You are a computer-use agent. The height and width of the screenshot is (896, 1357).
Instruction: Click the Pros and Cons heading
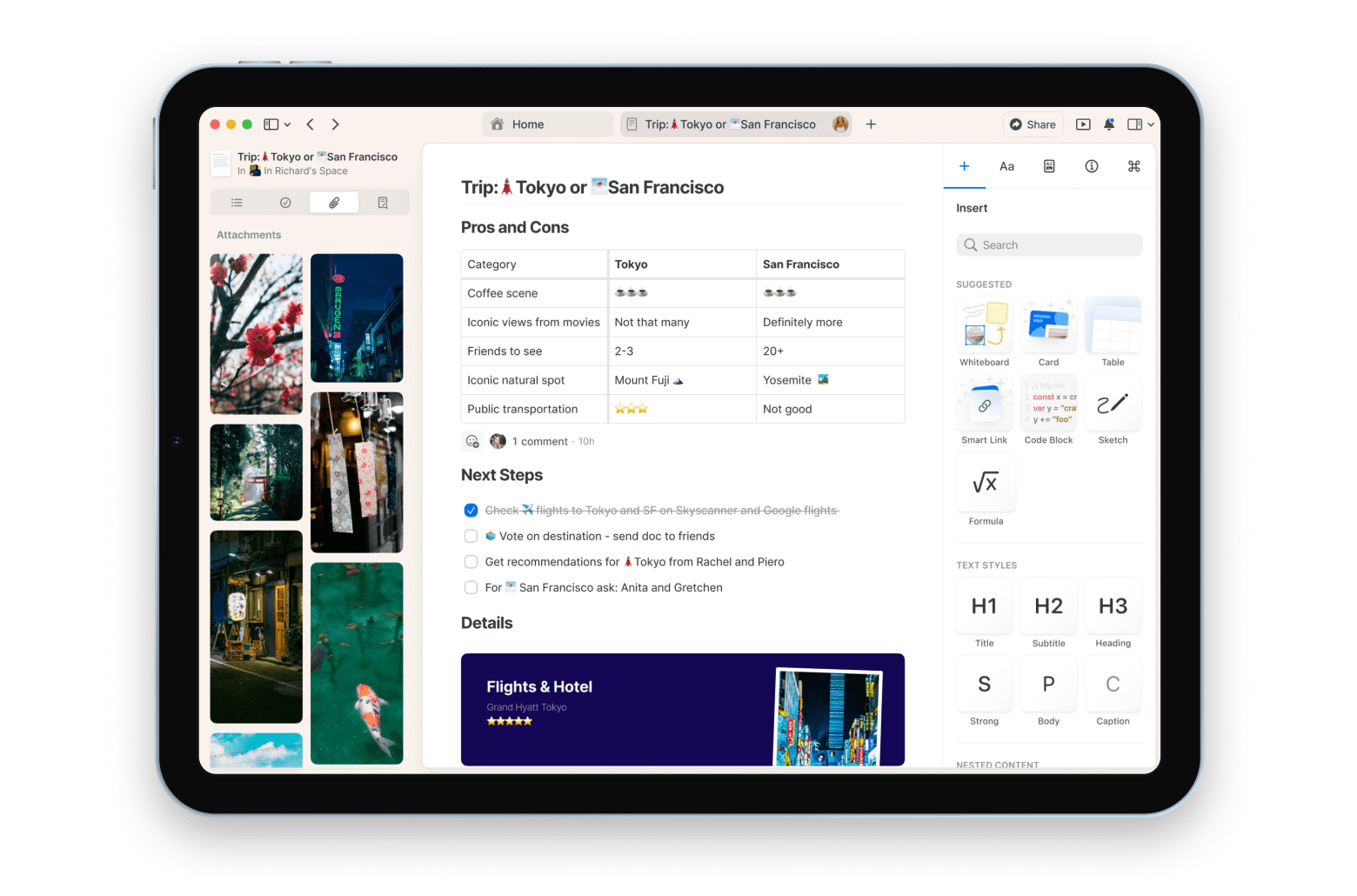(515, 227)
